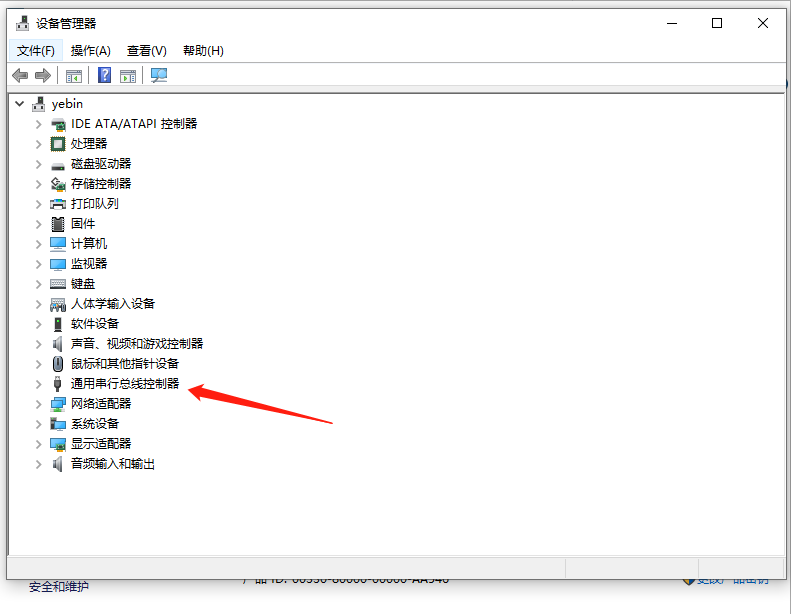Click the 打印队列 printer icon

tap(58, 204)
